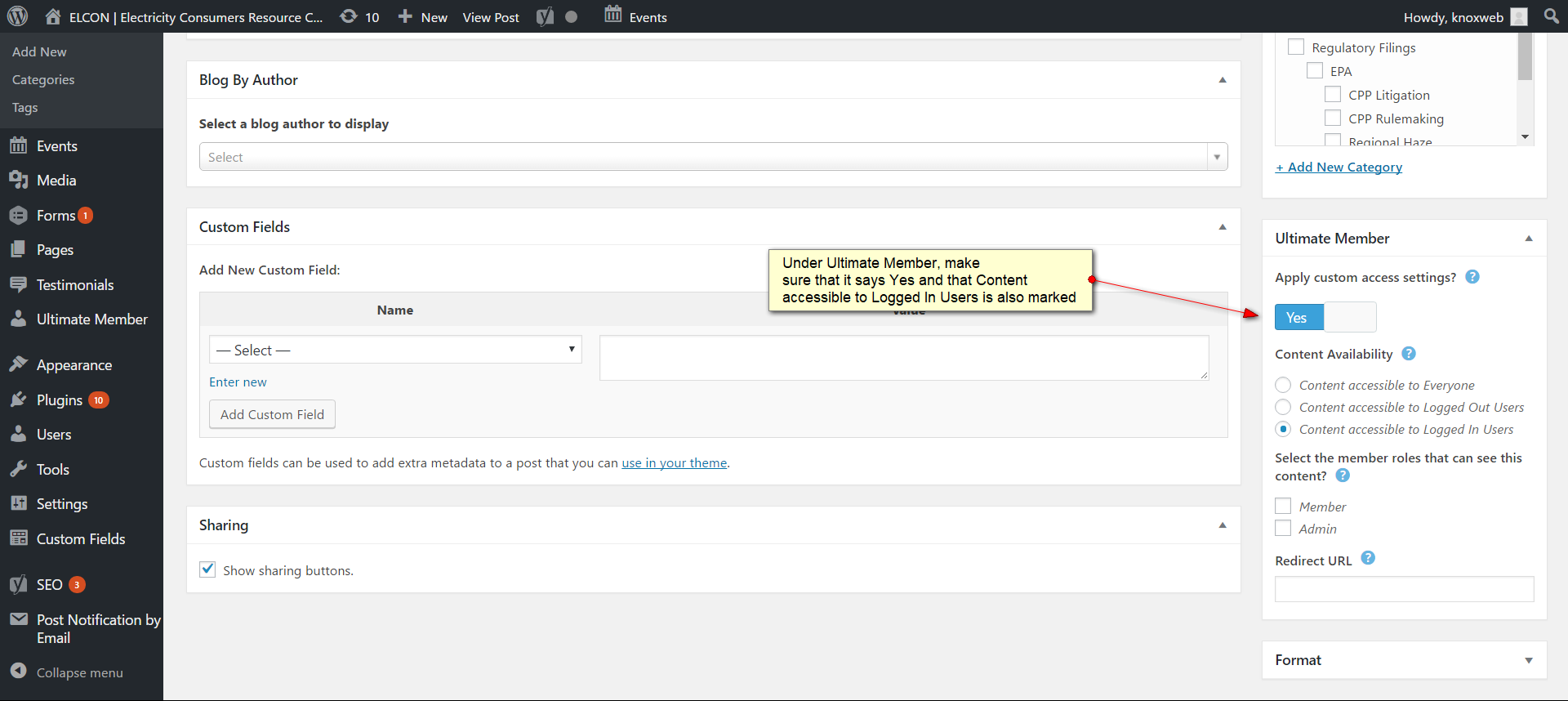This screenshot has height=701, width=1568.
Task: Click the help icon next to Redirect URL
Action: pos(1368,558)
